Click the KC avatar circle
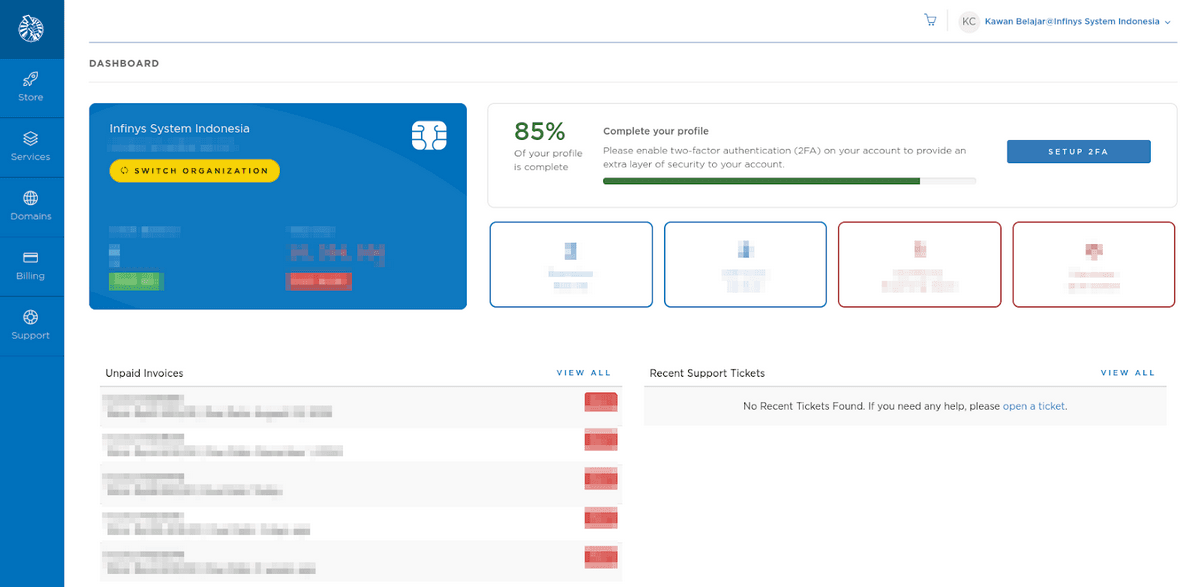This screenshot has height=587, width=1196. [967, 21]
